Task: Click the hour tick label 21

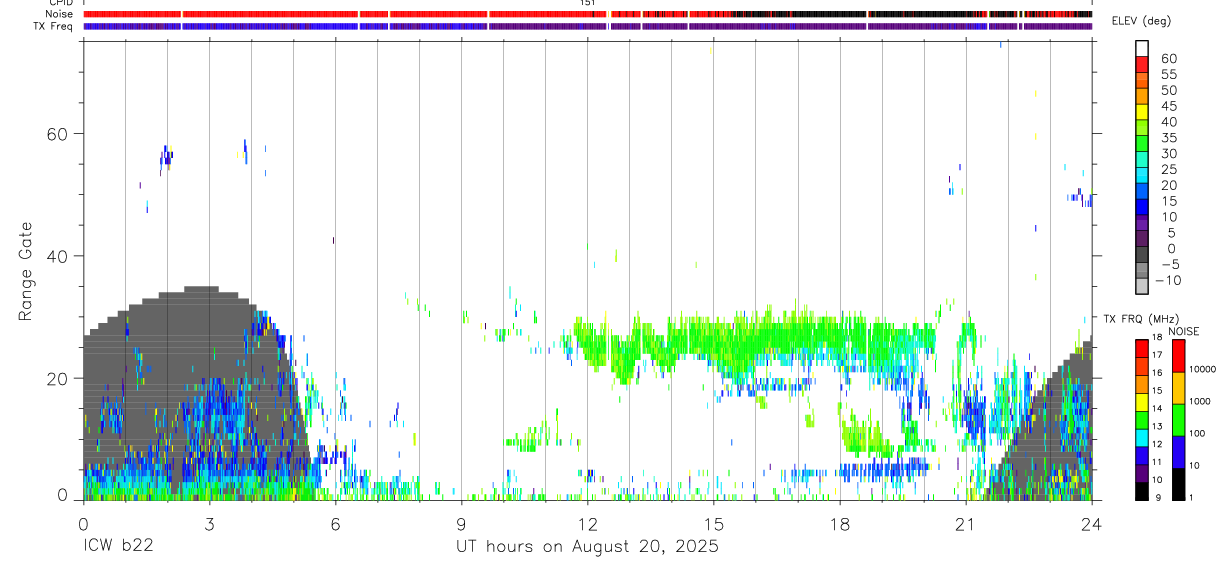Action: pos(965,524)
